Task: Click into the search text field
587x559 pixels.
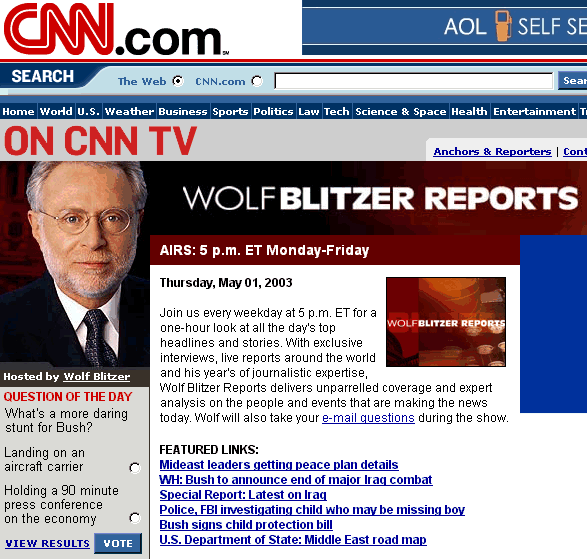Action: [x=414, y=81]
